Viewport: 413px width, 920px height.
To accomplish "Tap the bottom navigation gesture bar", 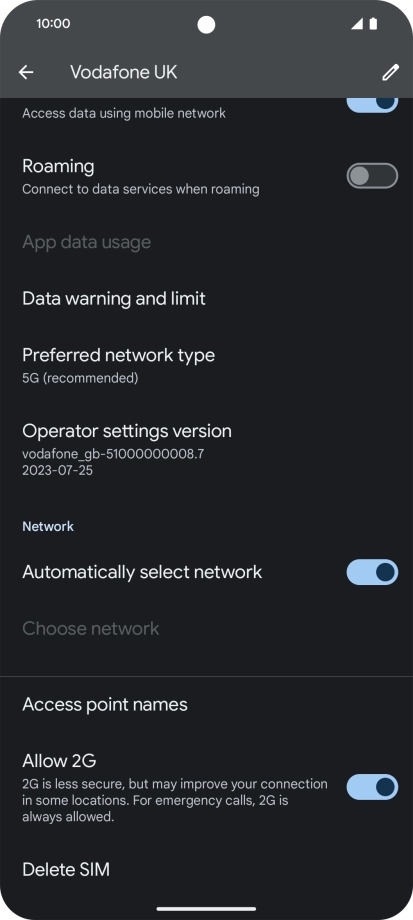I will tap(206, 909).
